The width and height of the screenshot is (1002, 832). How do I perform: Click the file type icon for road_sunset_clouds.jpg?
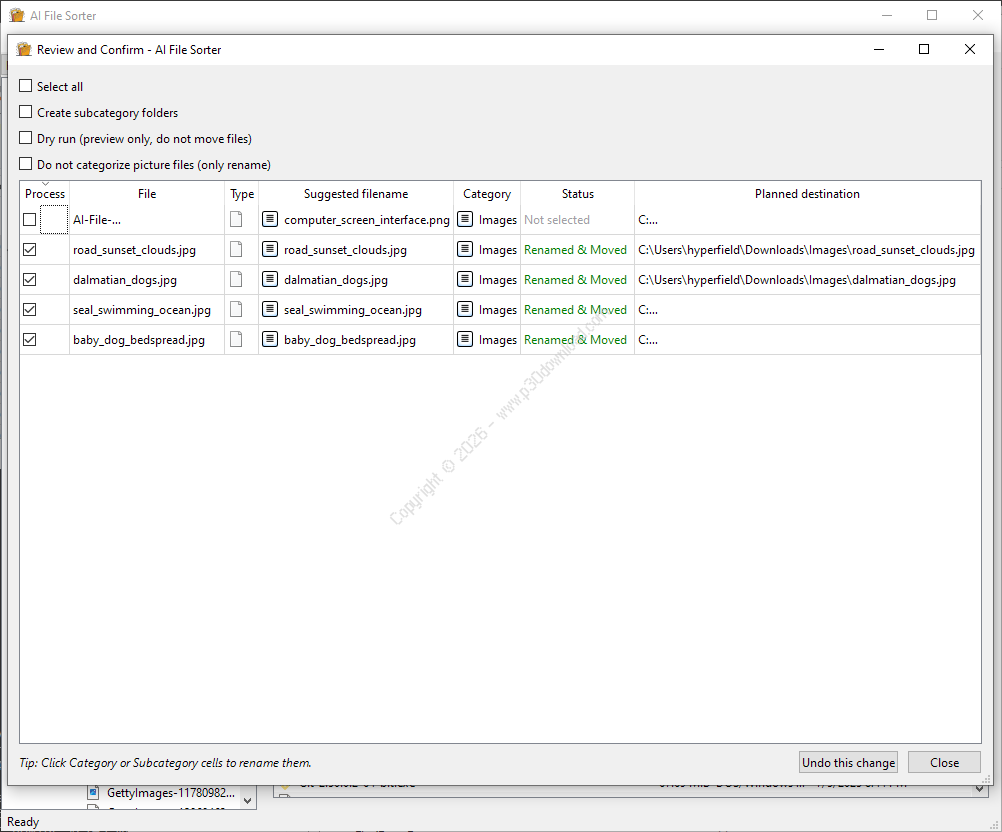[236, 250]
